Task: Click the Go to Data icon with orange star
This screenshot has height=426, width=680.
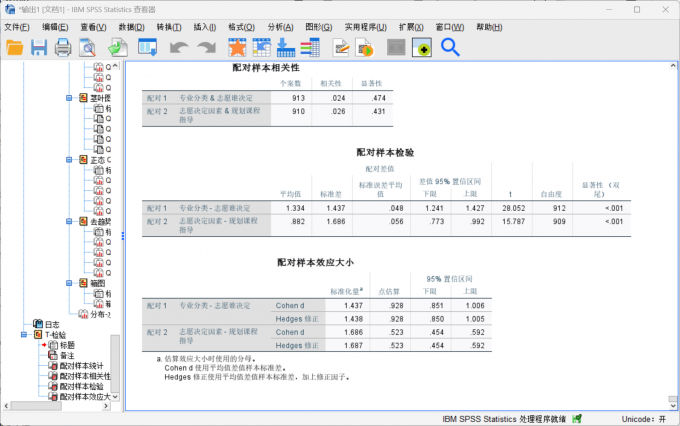Action: click(x=237, y=47)
